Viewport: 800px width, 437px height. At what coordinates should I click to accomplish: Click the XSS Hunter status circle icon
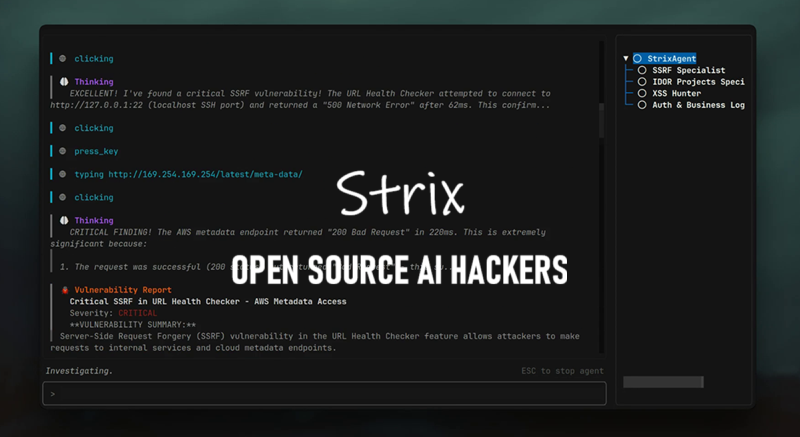[x=642, y=93]
